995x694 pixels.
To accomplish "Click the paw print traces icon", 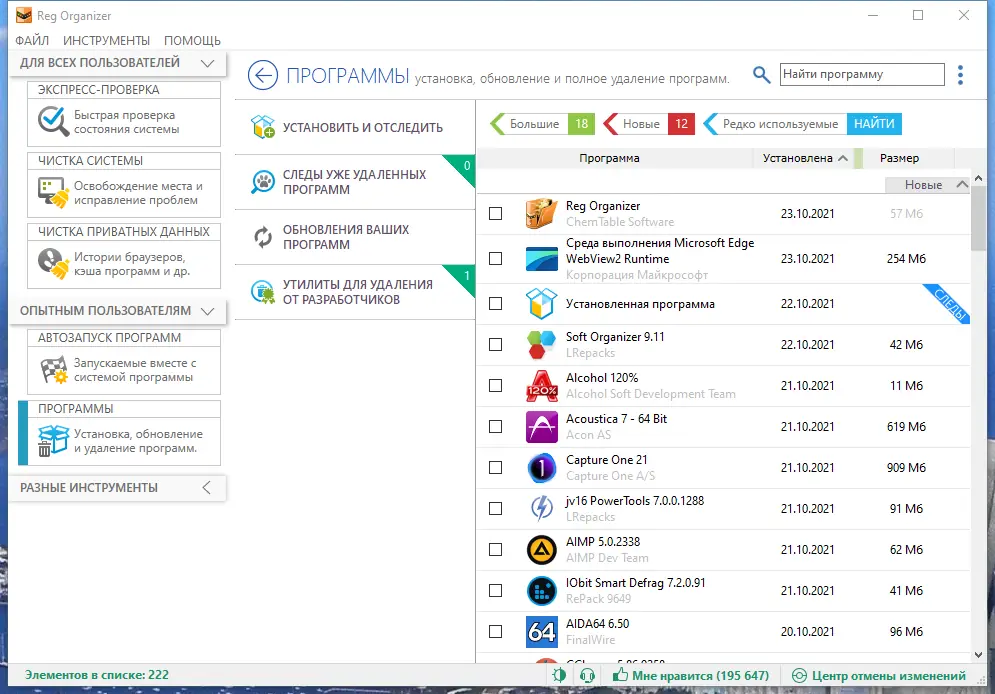I will tap(263, 182).
